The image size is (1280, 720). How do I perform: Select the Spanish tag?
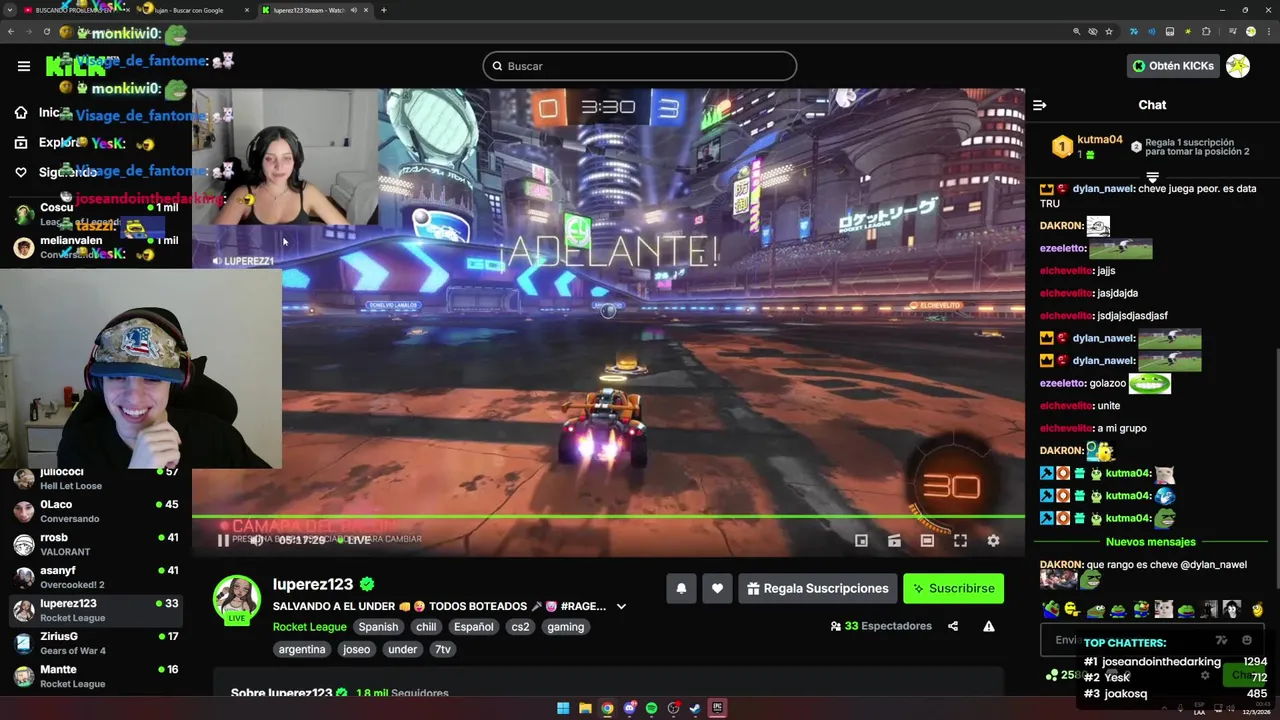point(378,627)
